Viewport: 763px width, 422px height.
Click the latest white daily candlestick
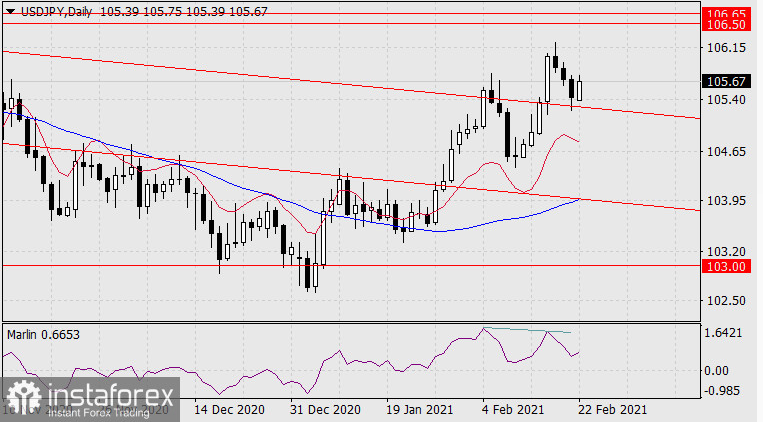click(x=580, y=91)
